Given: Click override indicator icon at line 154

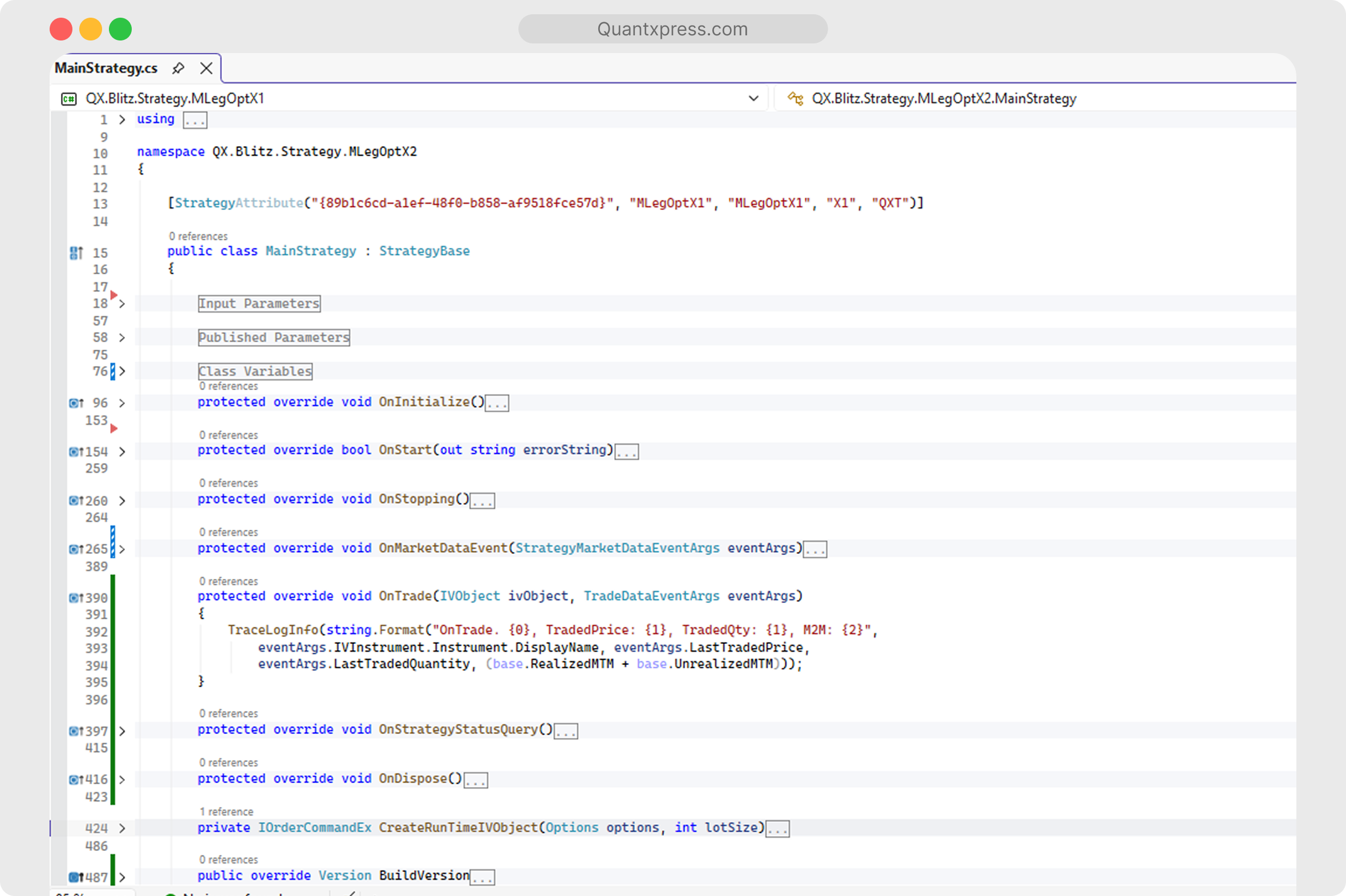Looking at the screenshot, I should tap(76, 452).
